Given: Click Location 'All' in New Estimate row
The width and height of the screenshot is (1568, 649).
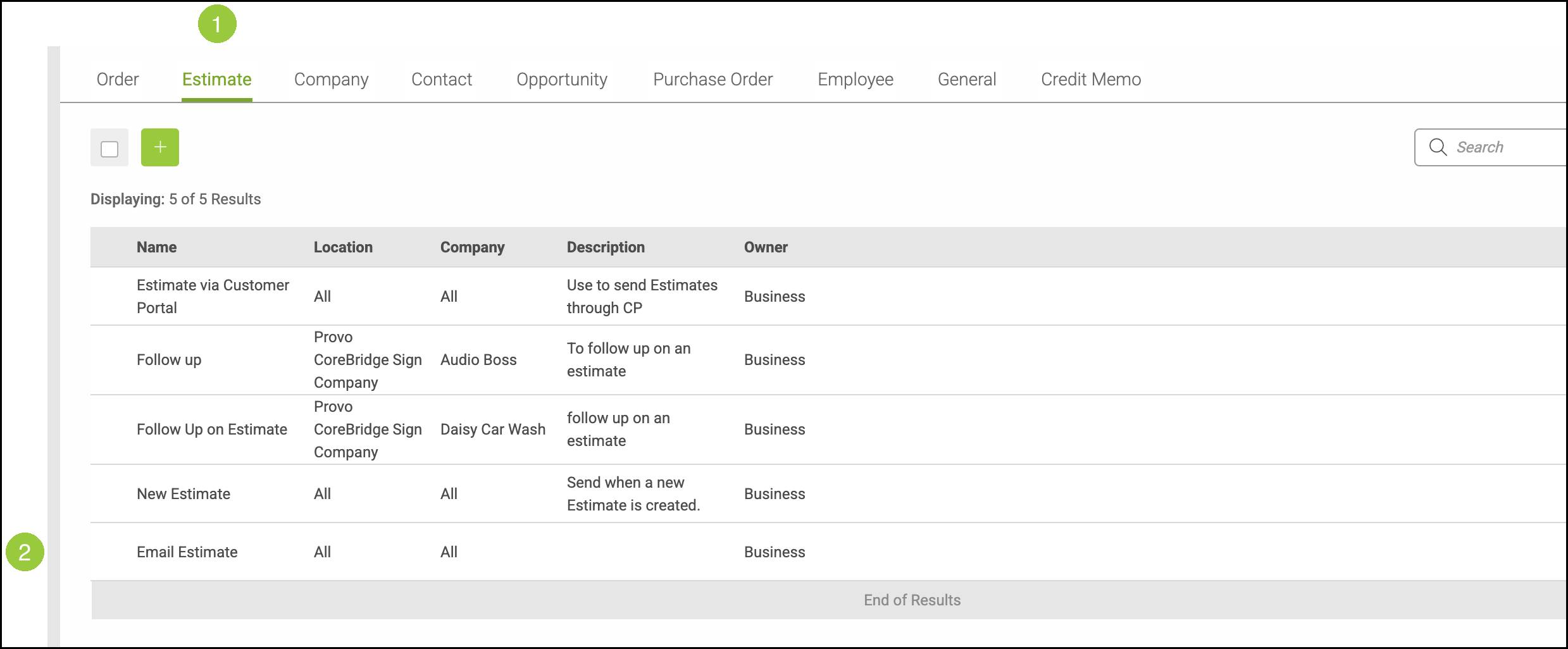Looking at the screenshot, I should [322, 494].
